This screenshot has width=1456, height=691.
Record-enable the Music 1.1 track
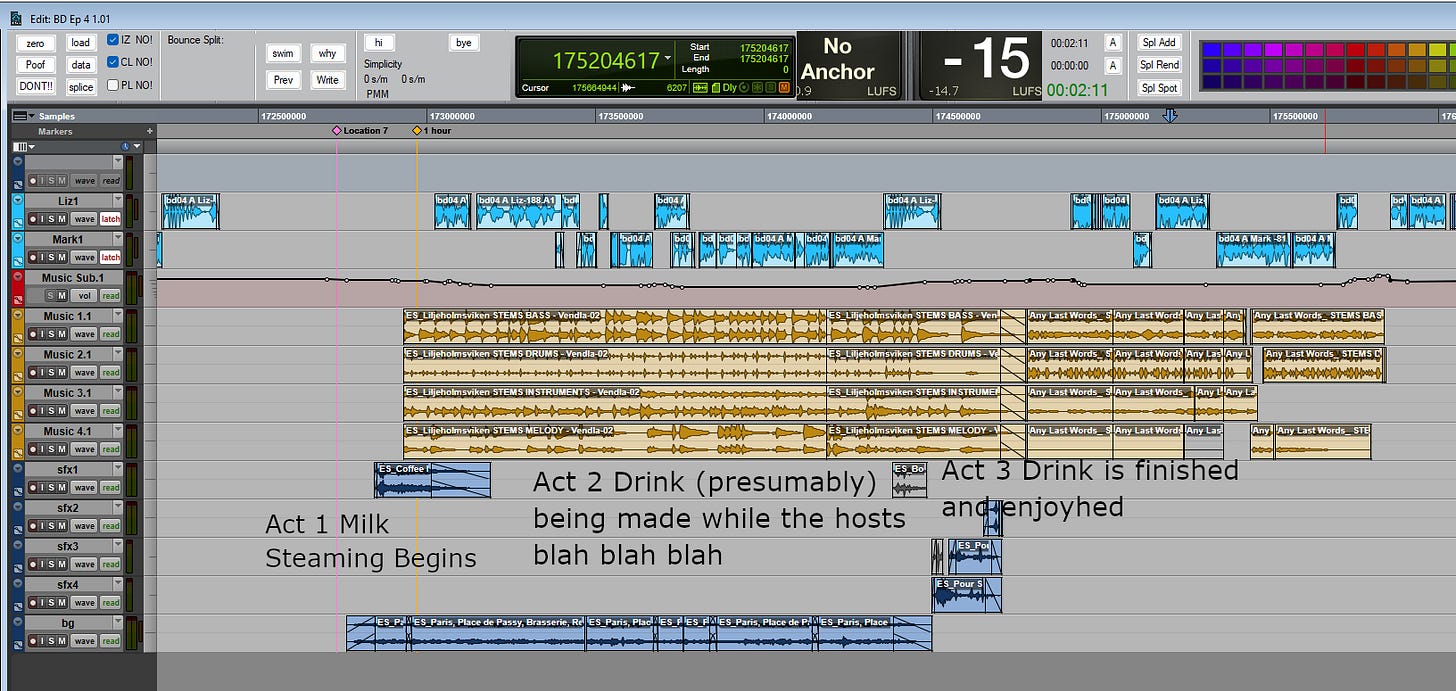(x=34, y=334)
